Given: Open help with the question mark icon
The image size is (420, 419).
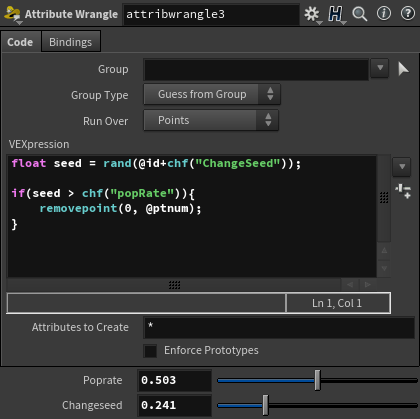Looking at the screenshot, I should tap(408, 13).
